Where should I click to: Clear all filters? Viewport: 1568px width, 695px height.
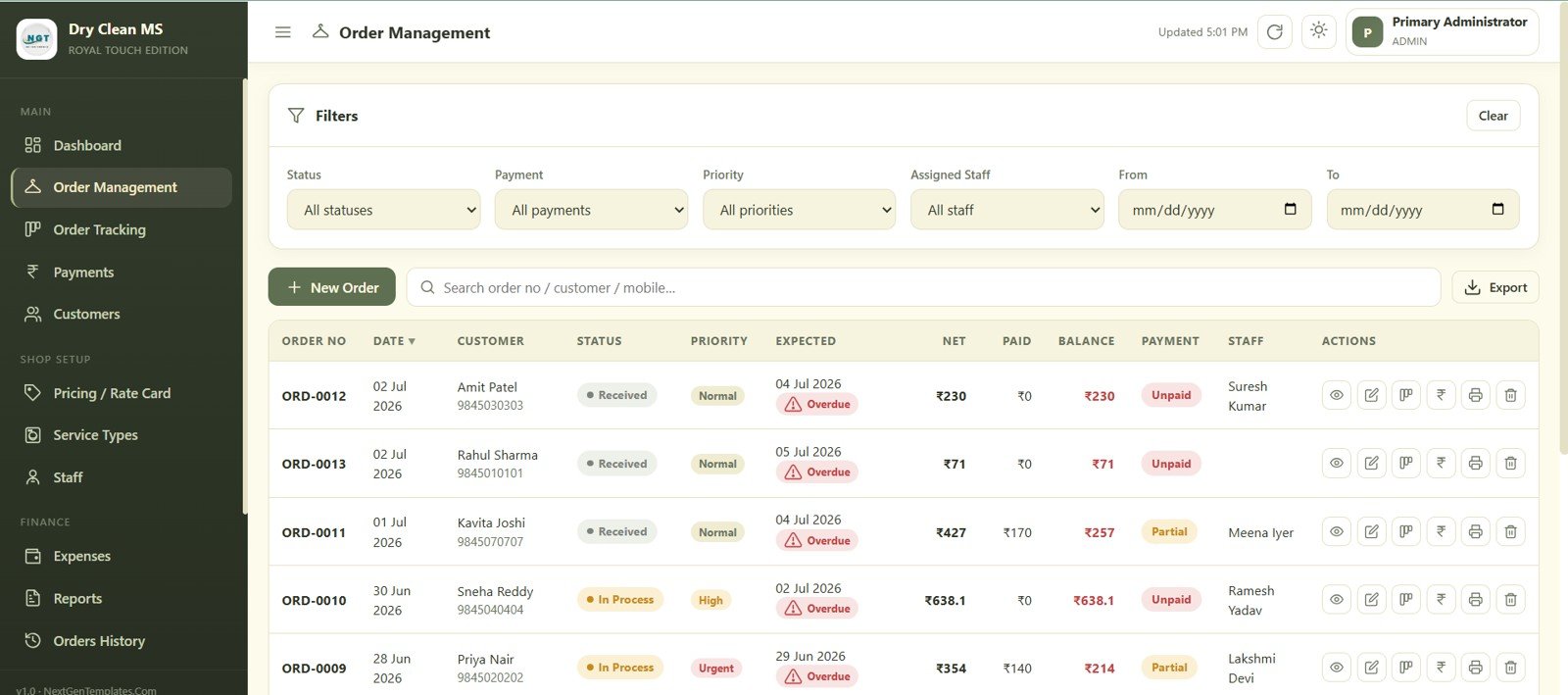point(1493,116)
